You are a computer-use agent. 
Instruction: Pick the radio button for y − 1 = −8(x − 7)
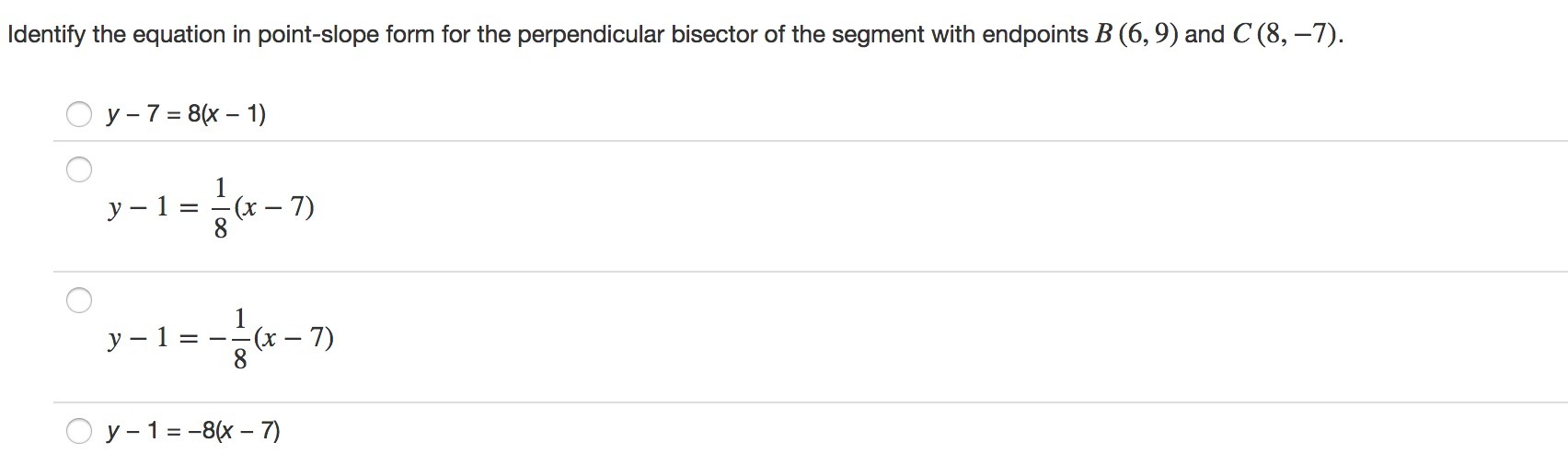(x=79, y=431)
